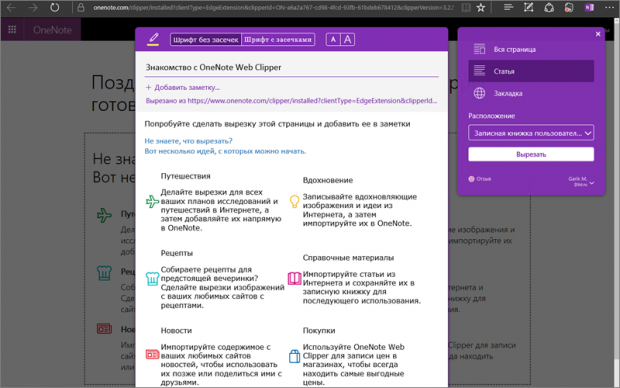Refresh the page with reload icon

tap(55, 8)
